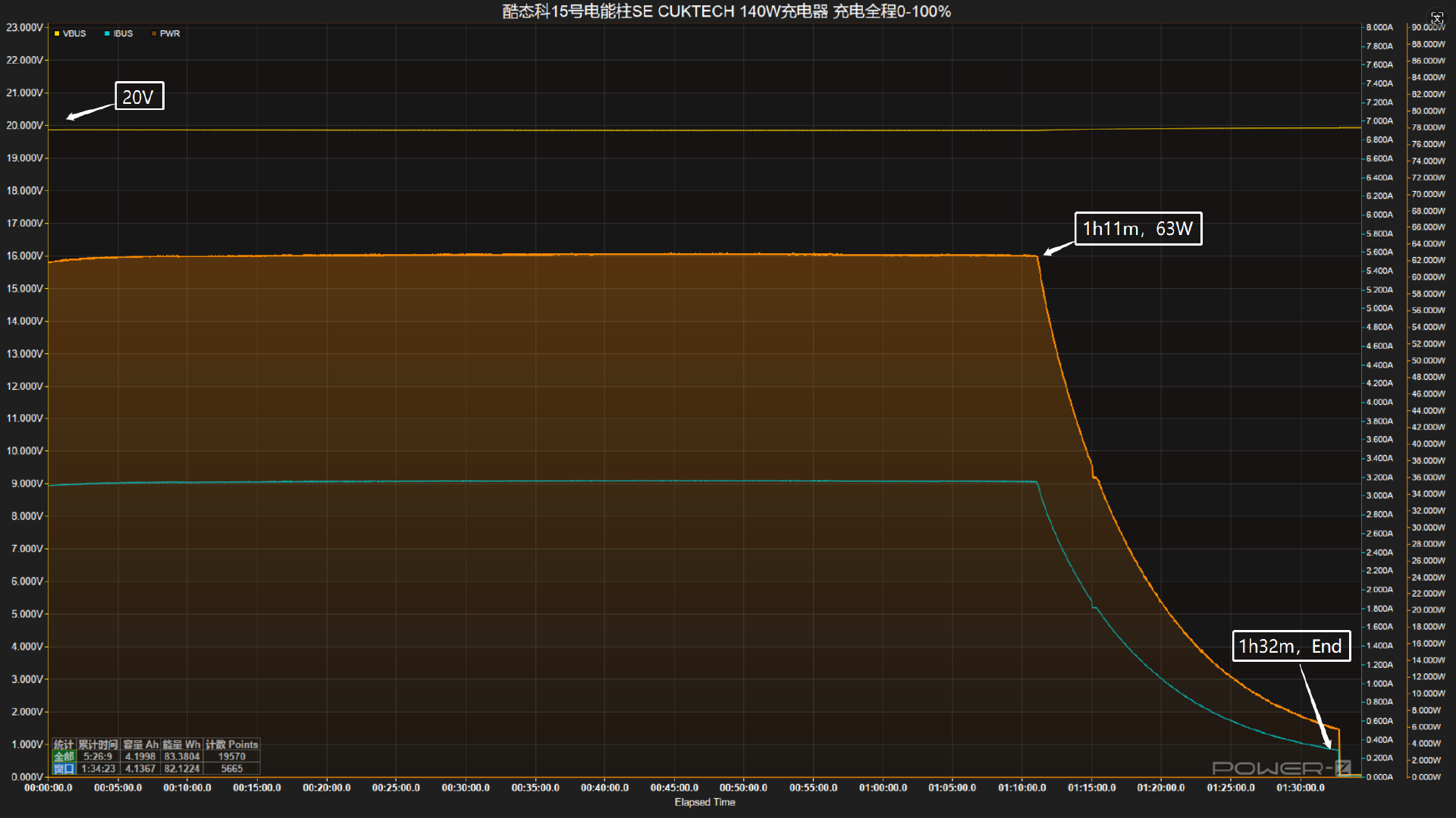The height and width of the screenshot is (818, 1456).
Task: Click the image translate icon in top-right corner
Action: pos(1436,17)
